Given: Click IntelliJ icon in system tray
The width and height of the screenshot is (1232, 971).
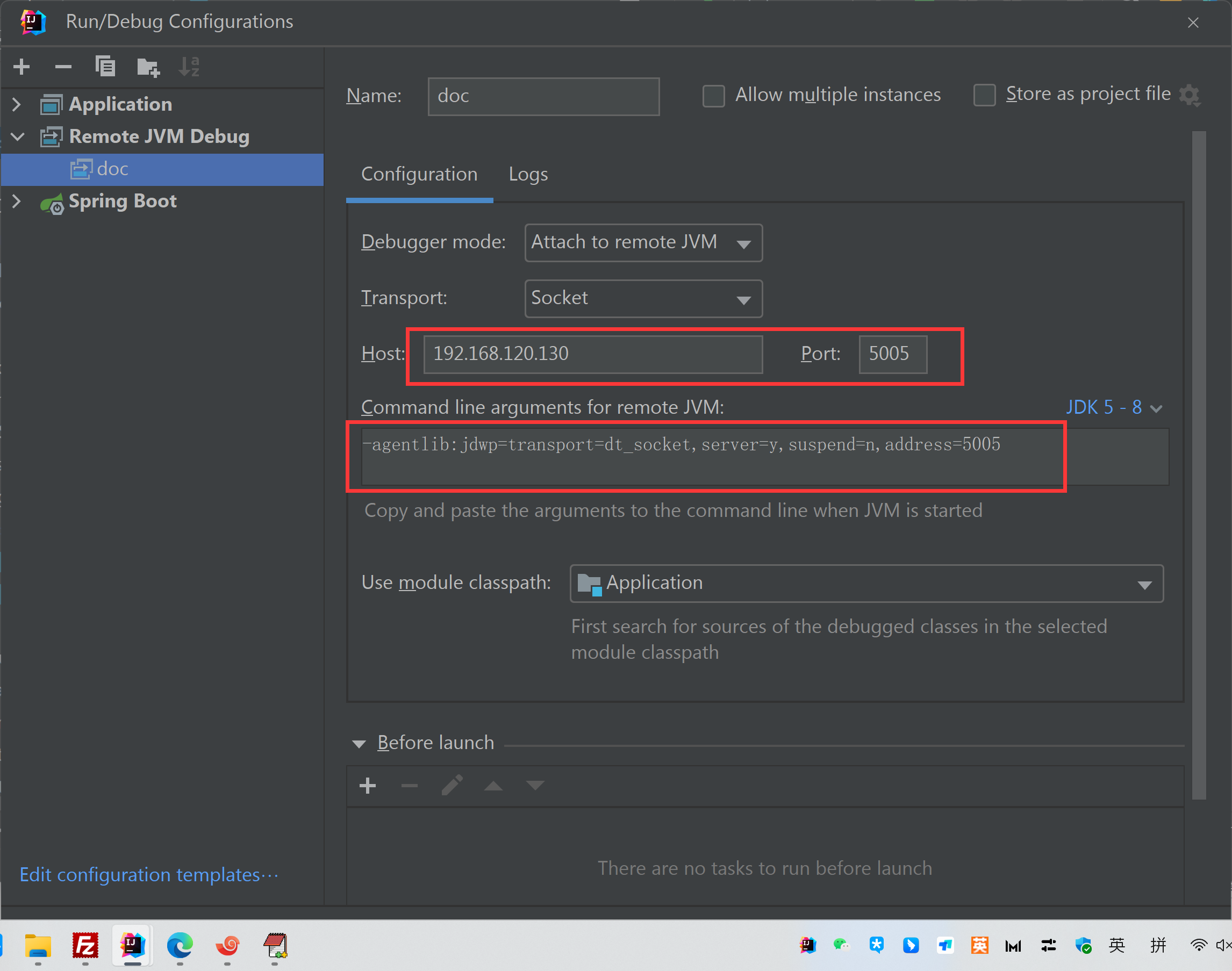Looking at the screenshot, I should (x=808, y=945).
